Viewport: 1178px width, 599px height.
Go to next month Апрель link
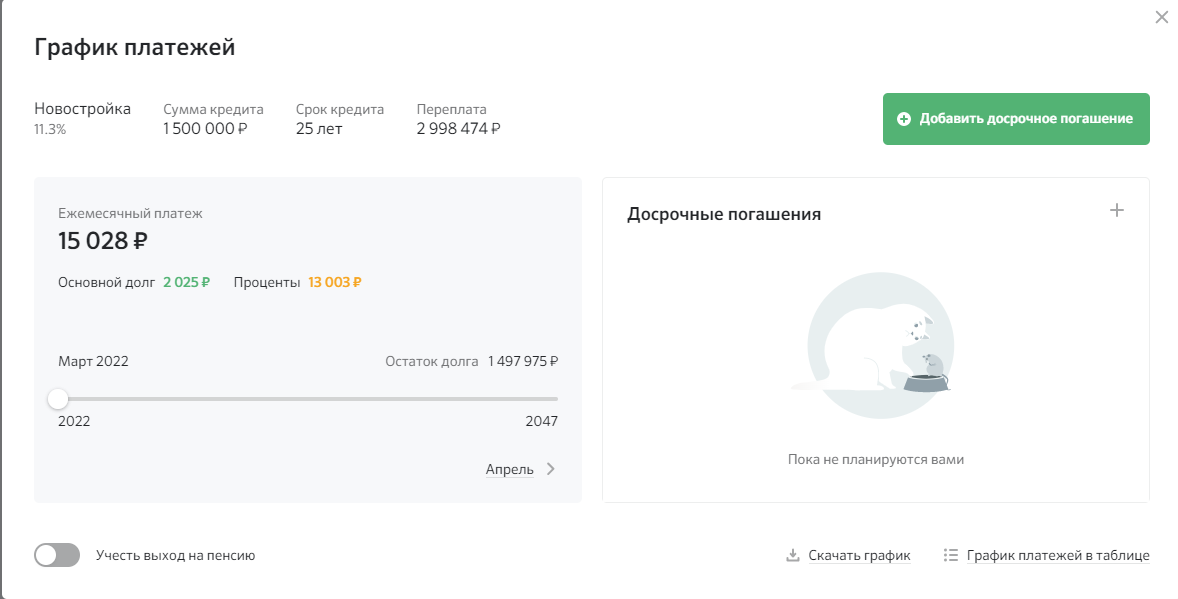click(509, 469)
